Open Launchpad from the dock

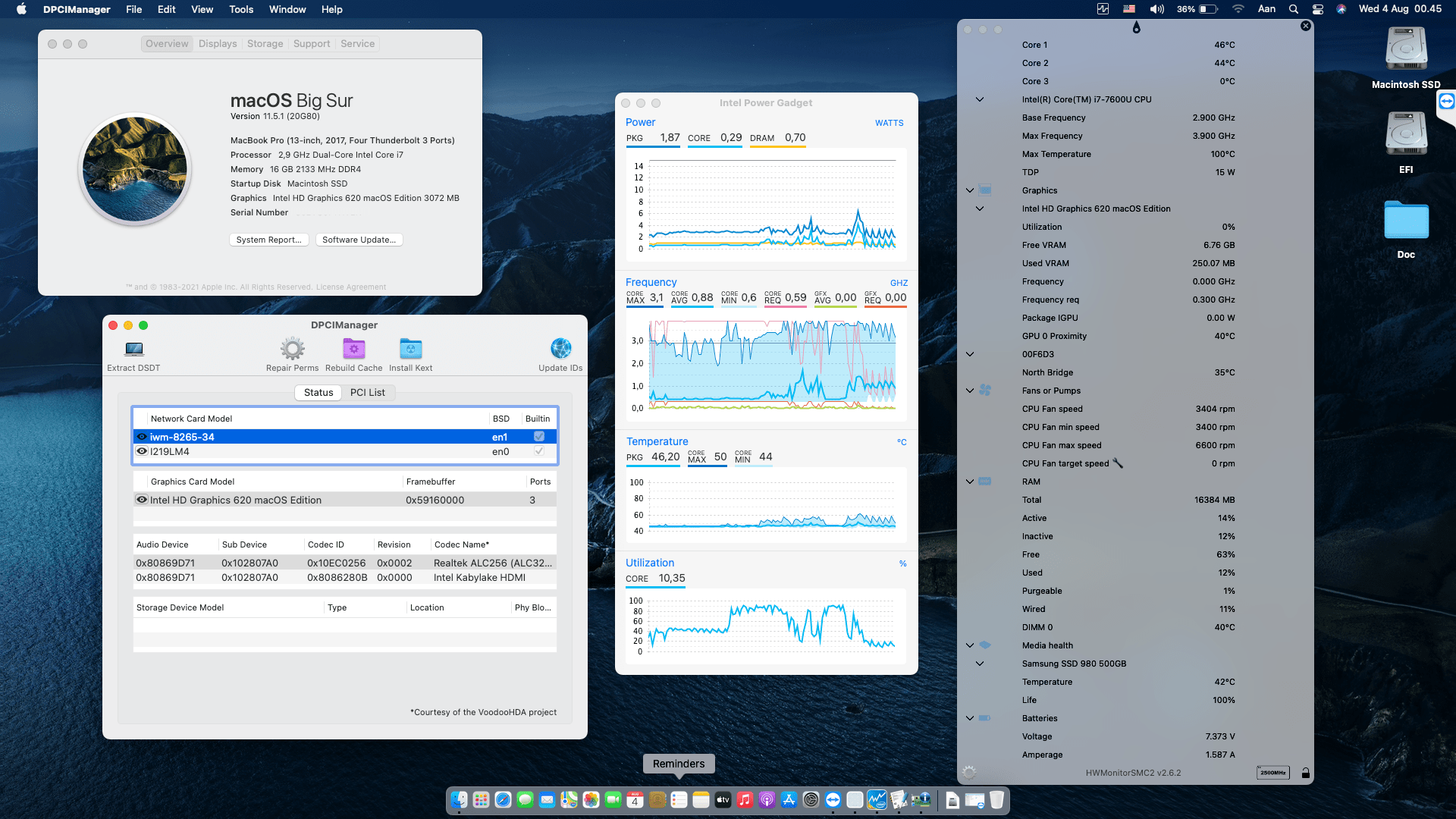(x=481, y=800)
